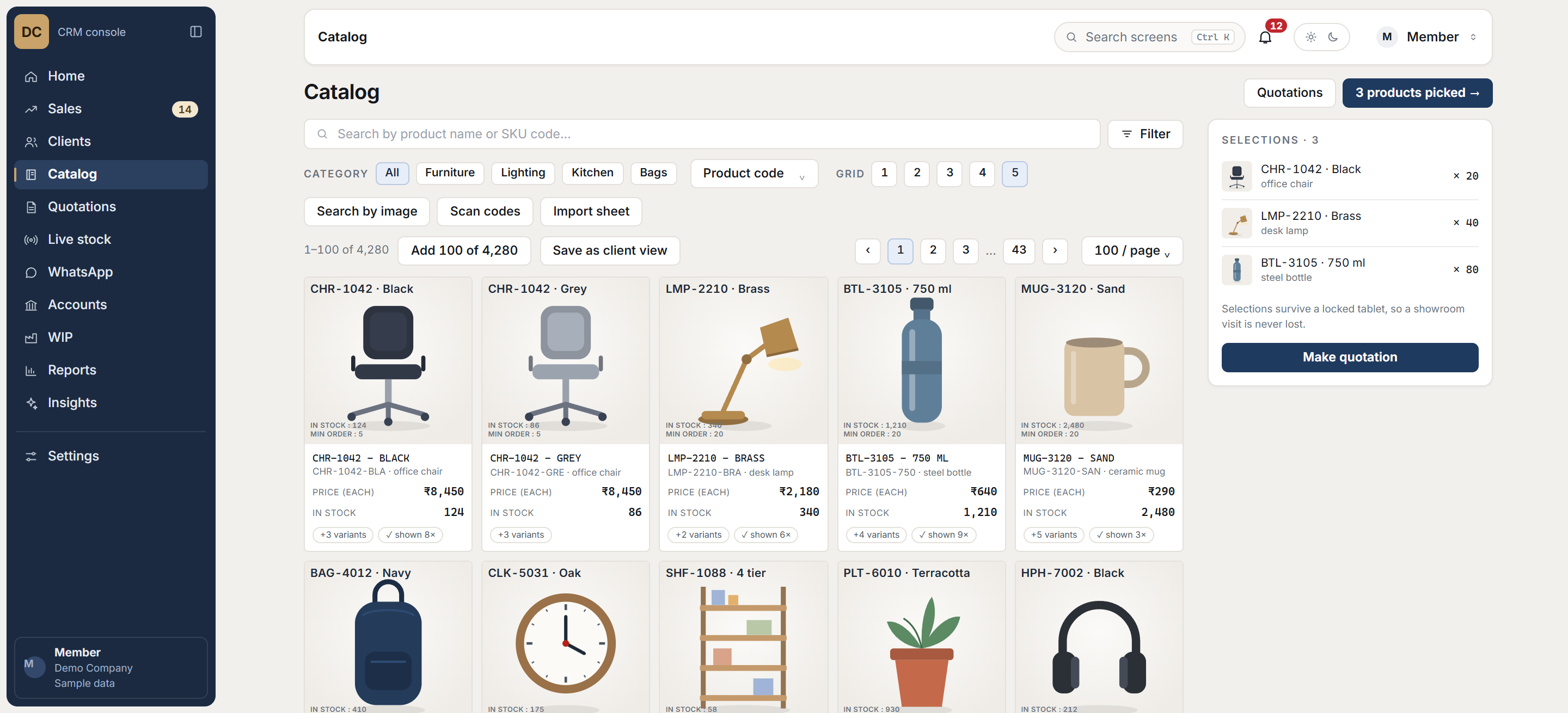Expand +3 variants on CHR-1042 Grey
The width and height of the screenshot is (1568, 713).
tap(521, 536)
